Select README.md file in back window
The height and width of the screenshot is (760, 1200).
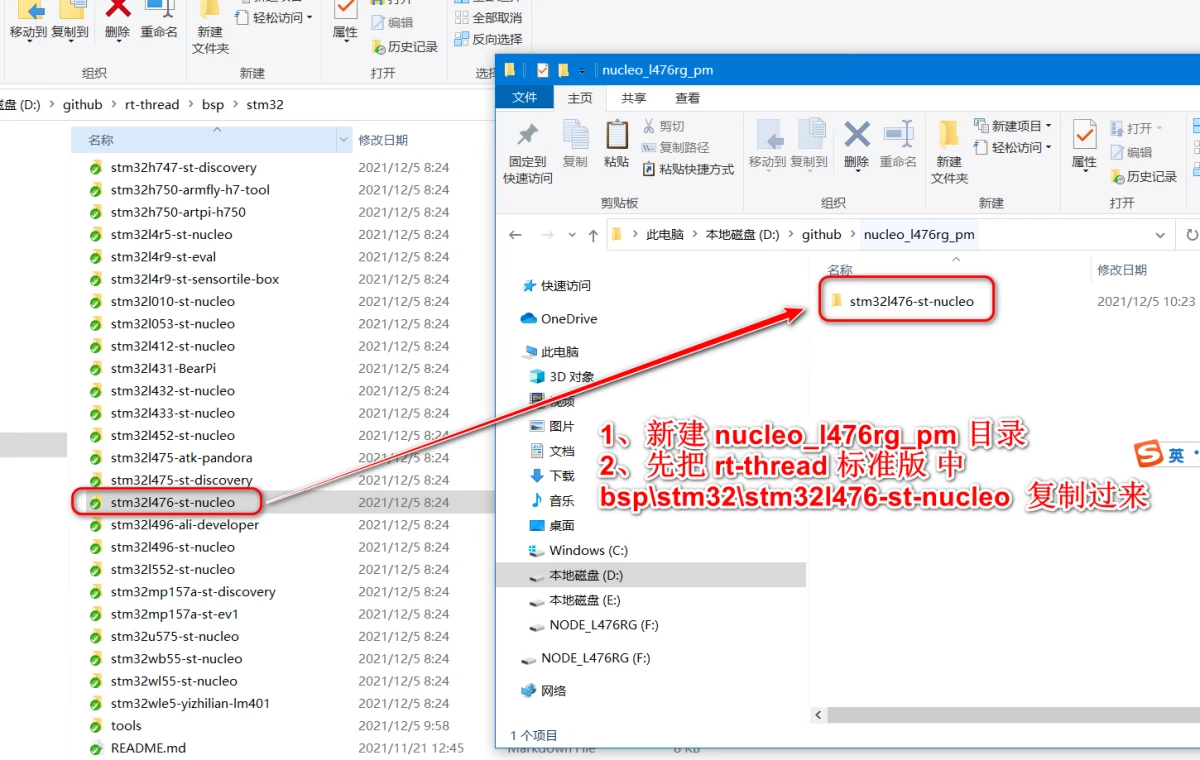(x=137, y=748)
